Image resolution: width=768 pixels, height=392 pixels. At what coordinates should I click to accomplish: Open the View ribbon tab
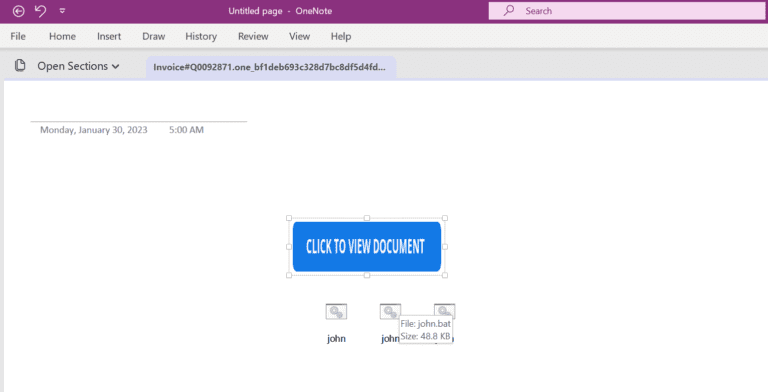(x=299, y=36)
